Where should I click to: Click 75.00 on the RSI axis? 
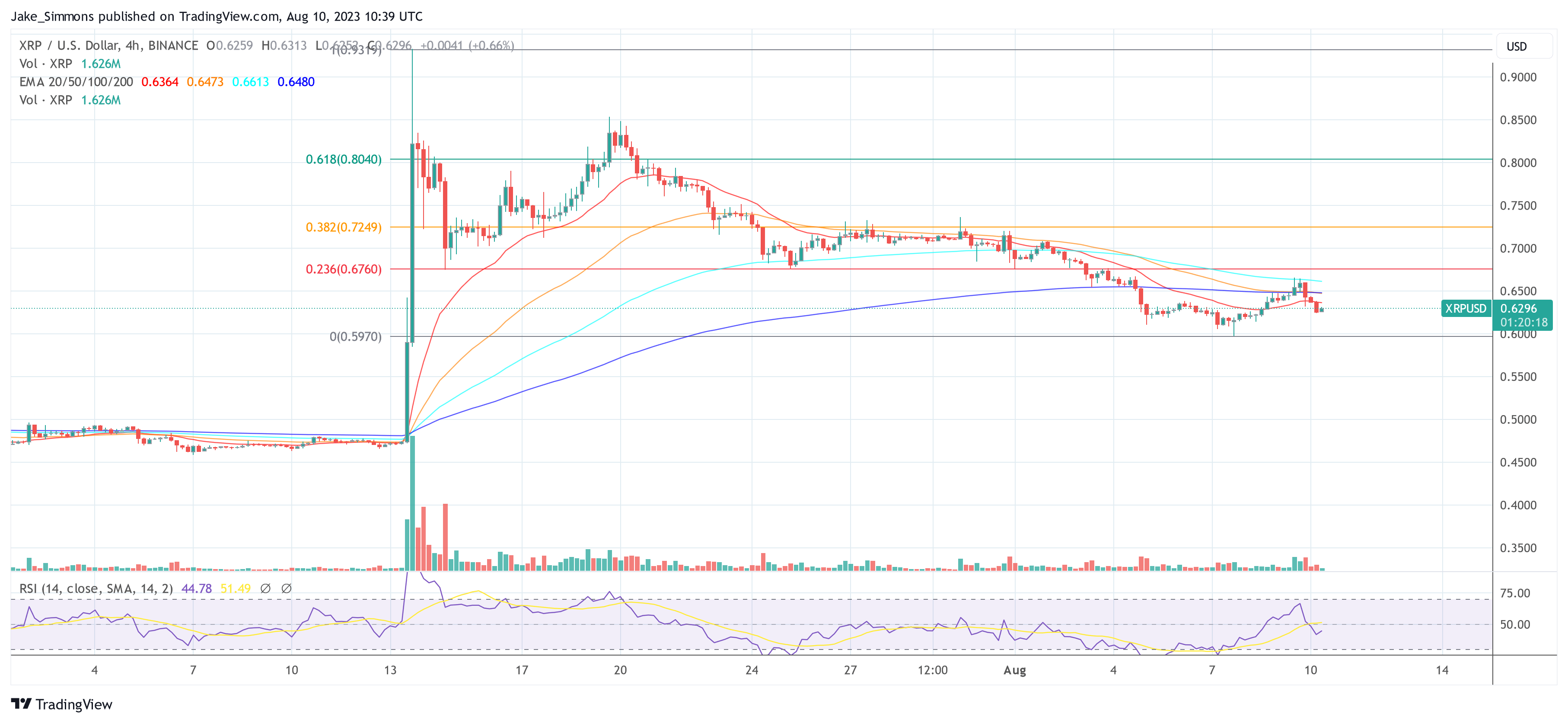(1515, 593)
